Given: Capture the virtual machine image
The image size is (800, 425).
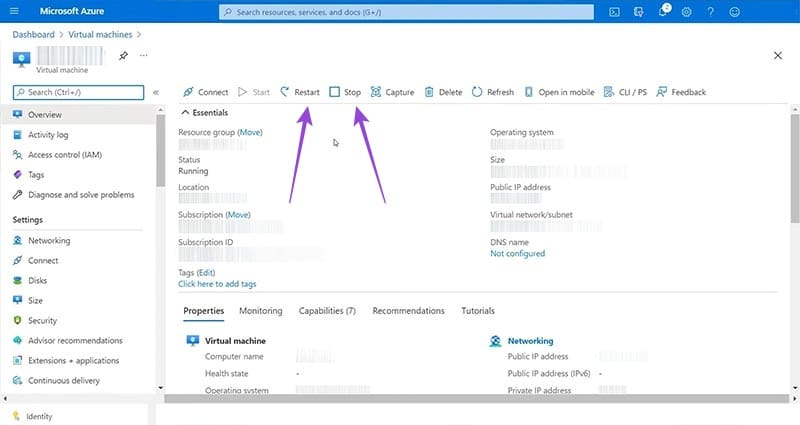Looking at the screenshot, I should click(x=392, y=92).
